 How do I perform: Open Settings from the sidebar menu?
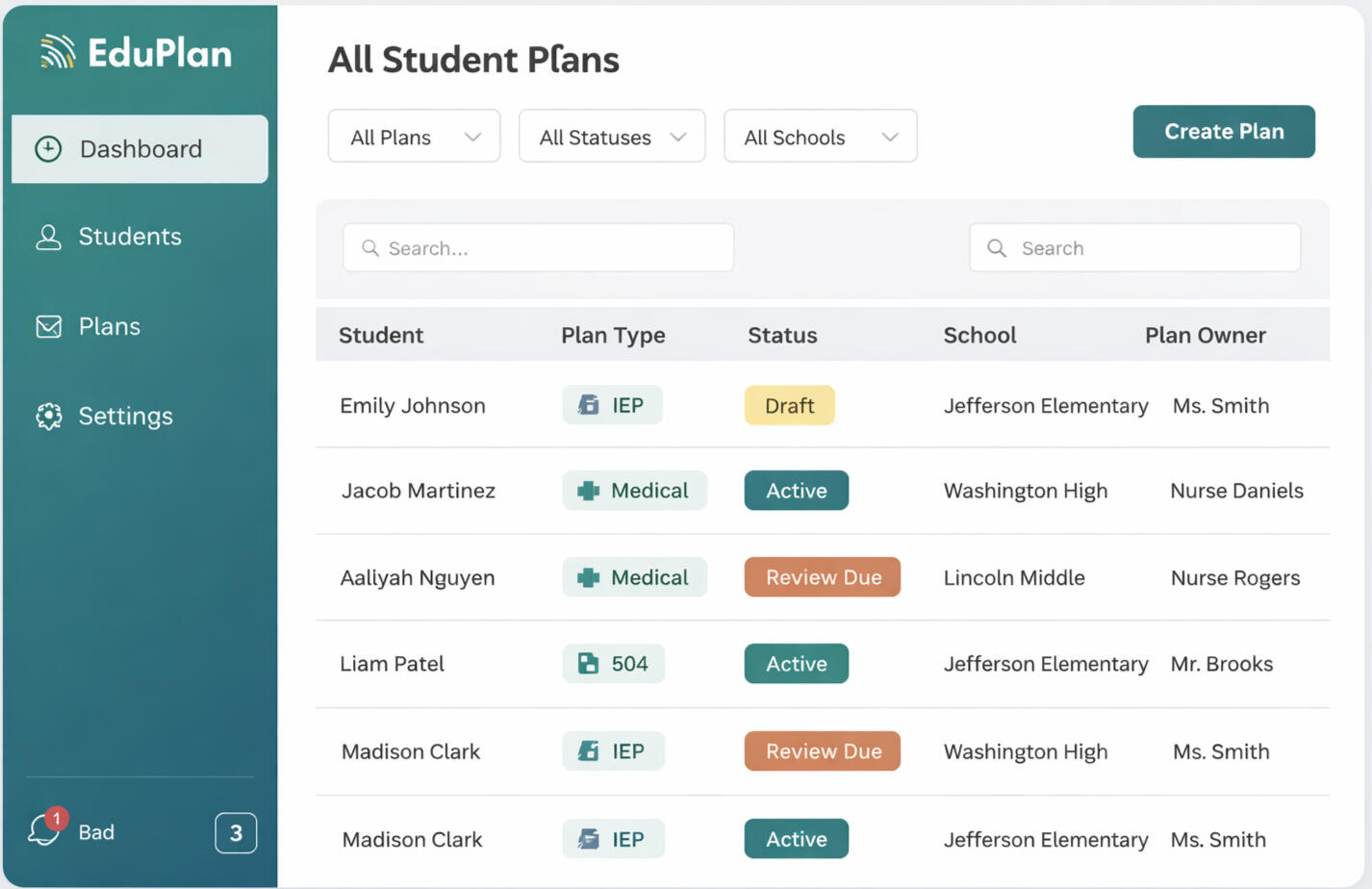click(x=125, y=417)
